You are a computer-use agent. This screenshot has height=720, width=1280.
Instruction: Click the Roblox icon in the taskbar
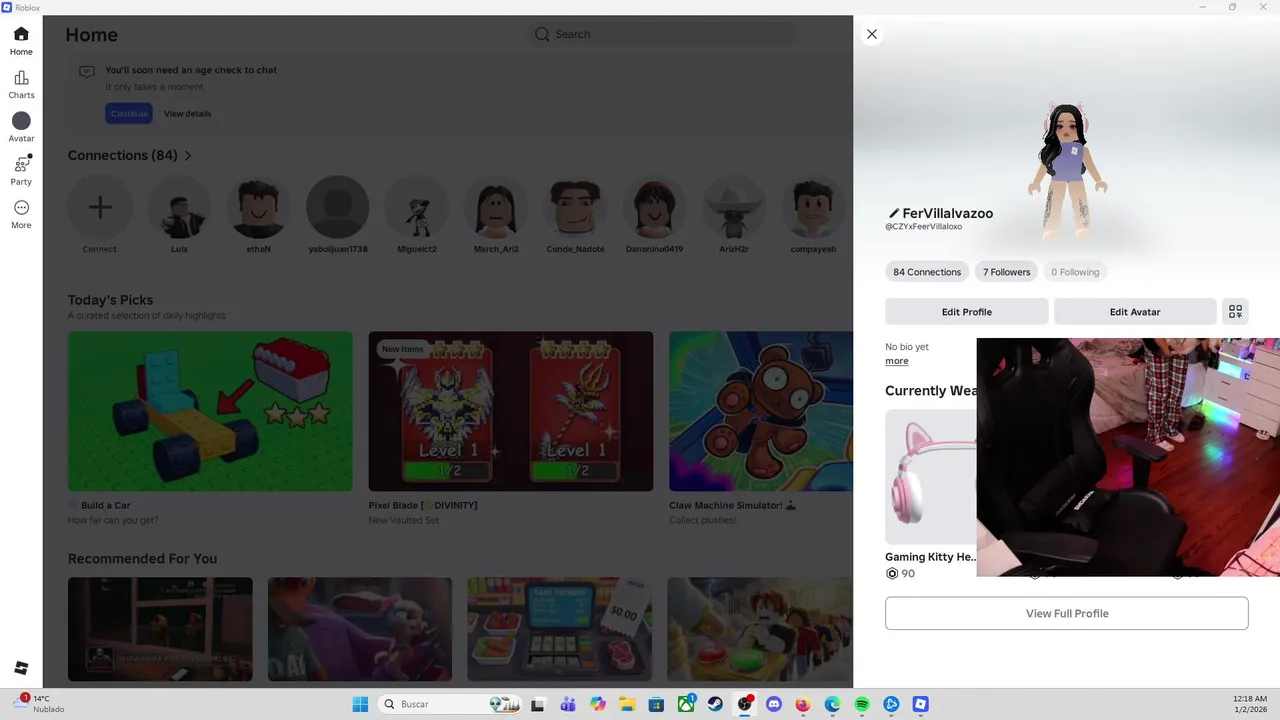coord(921,704)
